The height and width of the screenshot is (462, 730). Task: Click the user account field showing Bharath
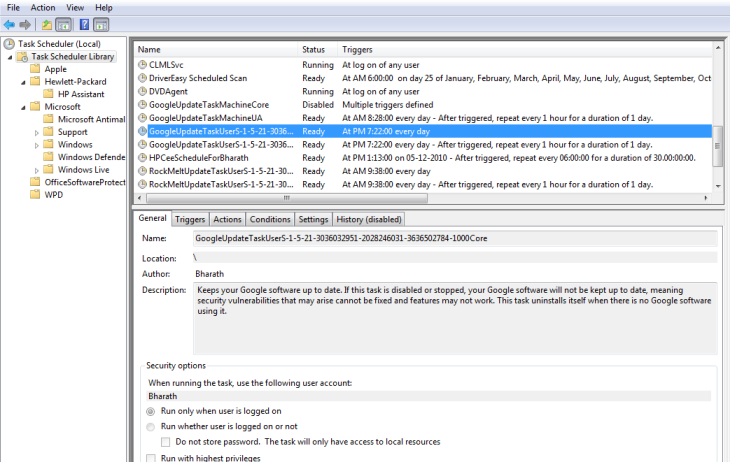428,396
